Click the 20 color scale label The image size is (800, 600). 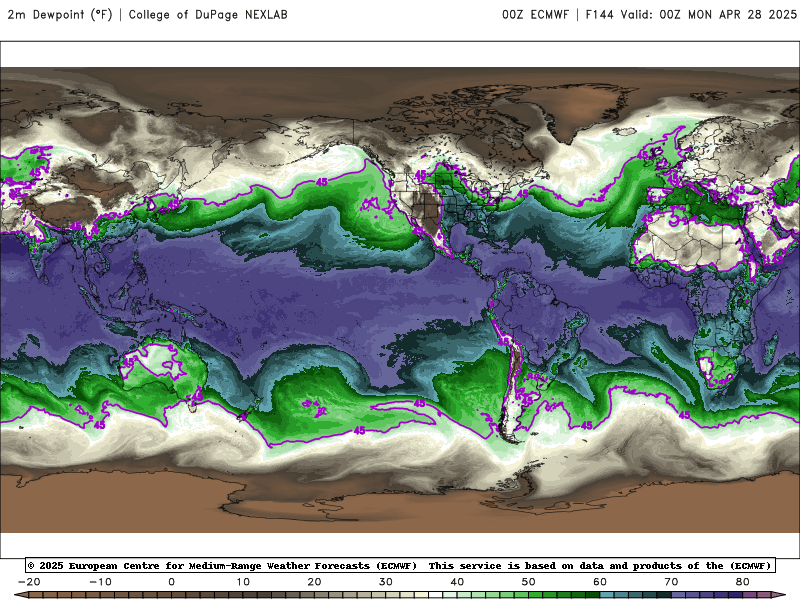click(x=314, y=582)
